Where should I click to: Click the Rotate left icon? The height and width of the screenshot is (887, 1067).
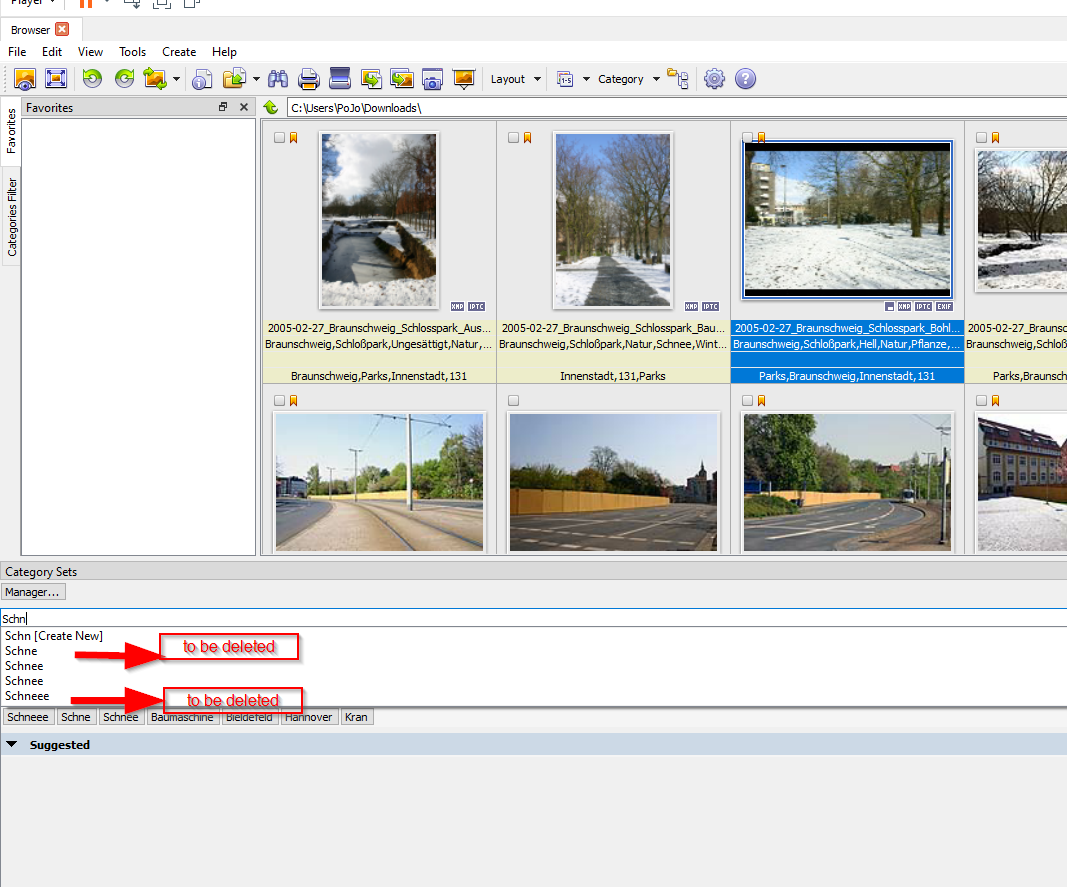pos(92,79)
